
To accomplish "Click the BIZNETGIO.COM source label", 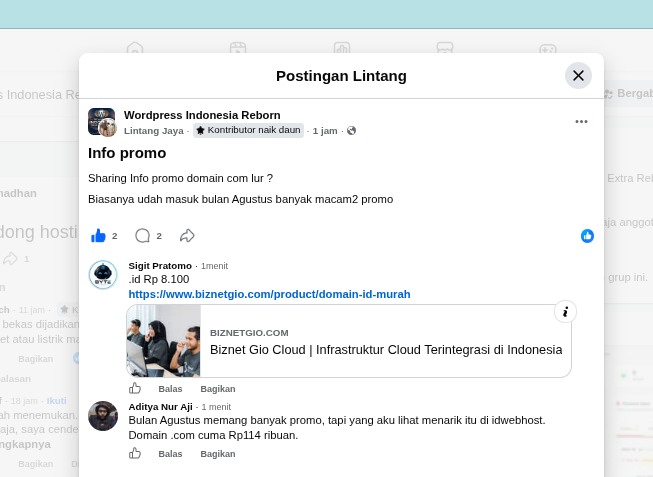I will point(249,333).
